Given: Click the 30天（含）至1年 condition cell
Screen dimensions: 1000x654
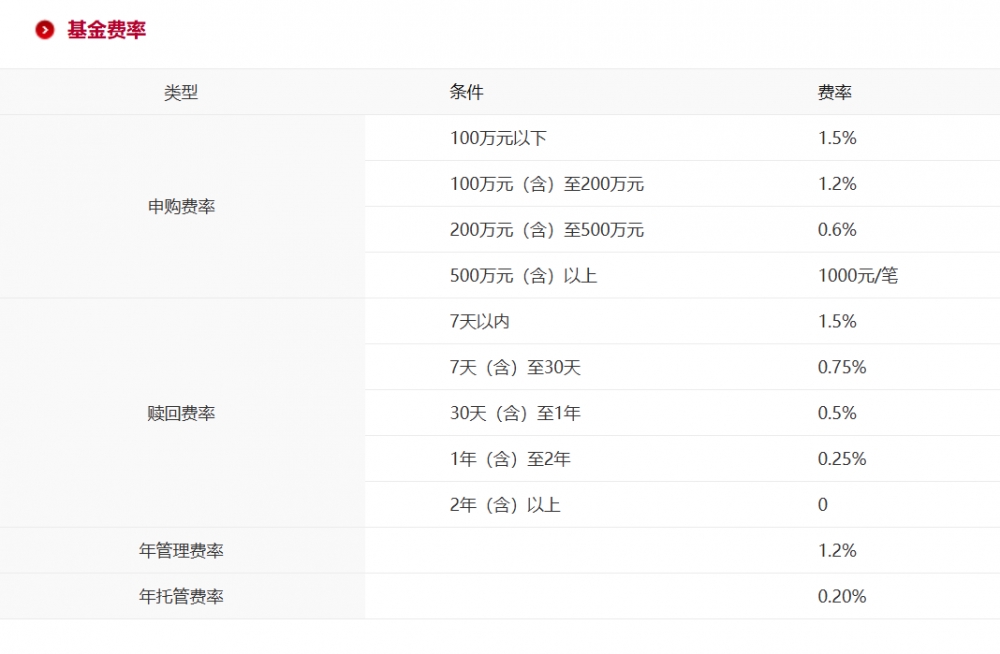Looking at the screenshot, I should point(519,412).
